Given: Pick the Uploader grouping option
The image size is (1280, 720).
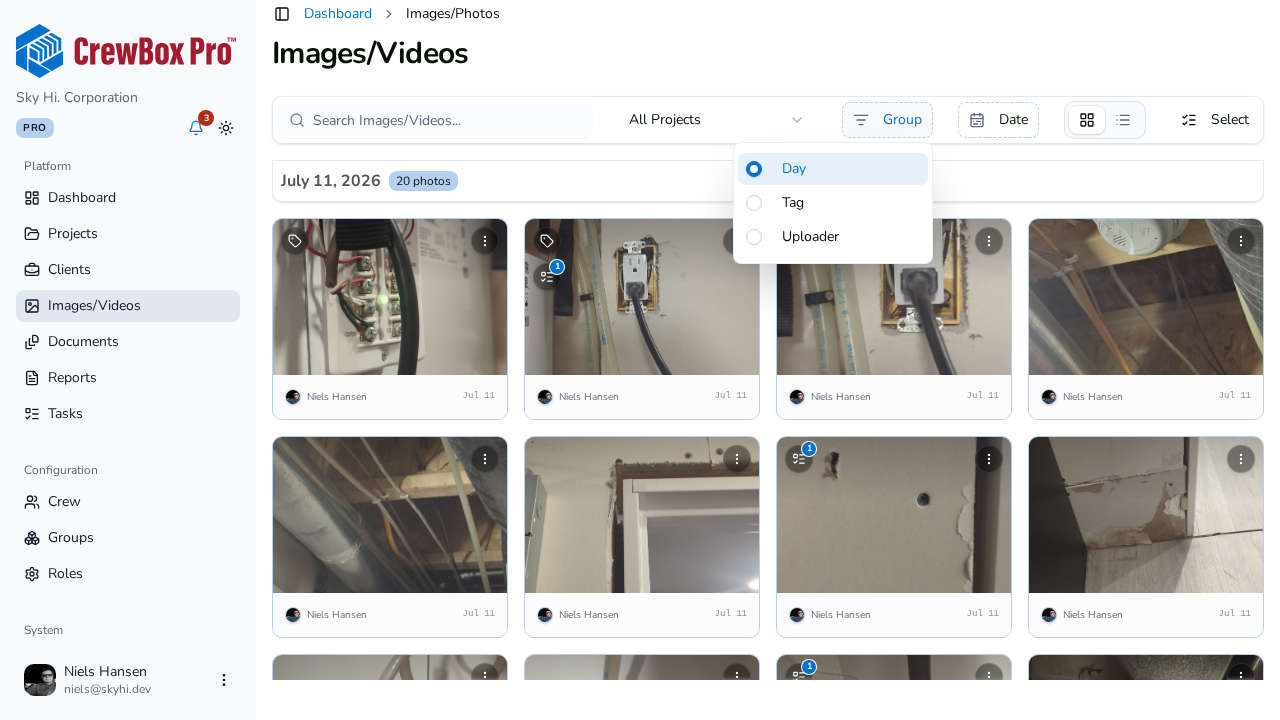Looking at the screenshot, I should 833,237.
